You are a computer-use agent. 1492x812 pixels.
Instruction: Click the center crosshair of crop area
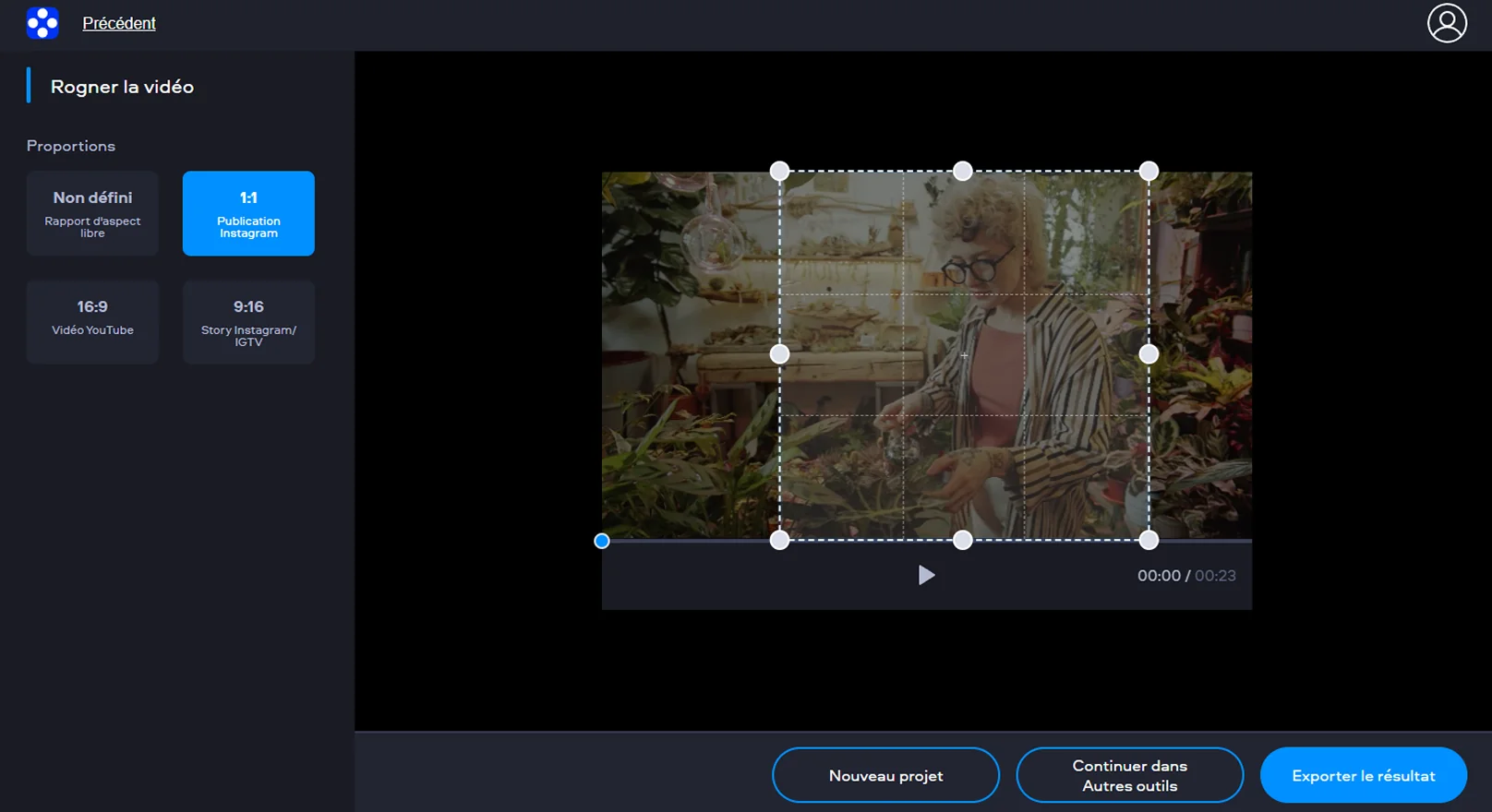click(x=964, y=355)
